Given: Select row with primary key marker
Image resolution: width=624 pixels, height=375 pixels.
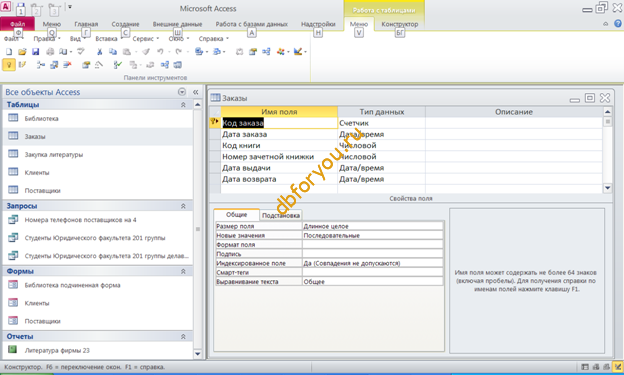Looking at the screenshot, I should tap(215, 123).
